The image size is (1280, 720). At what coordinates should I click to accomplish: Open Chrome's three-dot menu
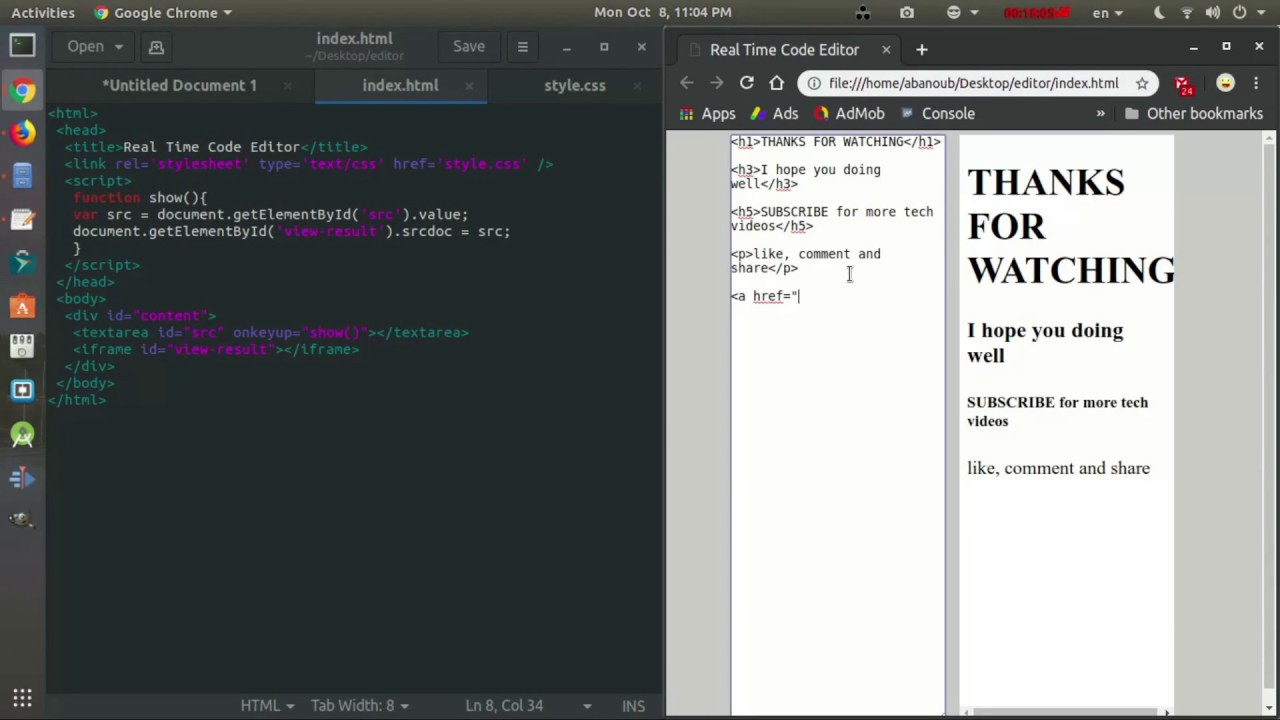pyautogui.click(x=1256, y=83)
